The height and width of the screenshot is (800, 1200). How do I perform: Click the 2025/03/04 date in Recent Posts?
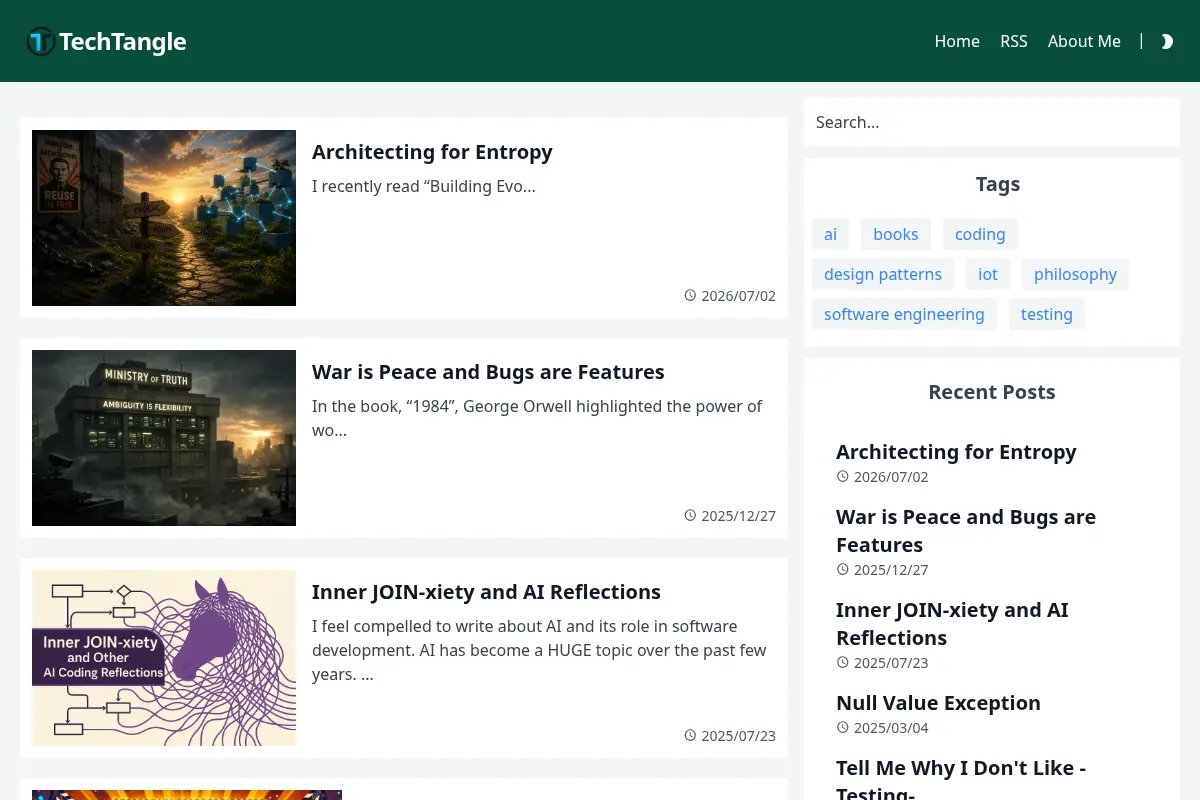pyautogui.click(x=891, y=728)
